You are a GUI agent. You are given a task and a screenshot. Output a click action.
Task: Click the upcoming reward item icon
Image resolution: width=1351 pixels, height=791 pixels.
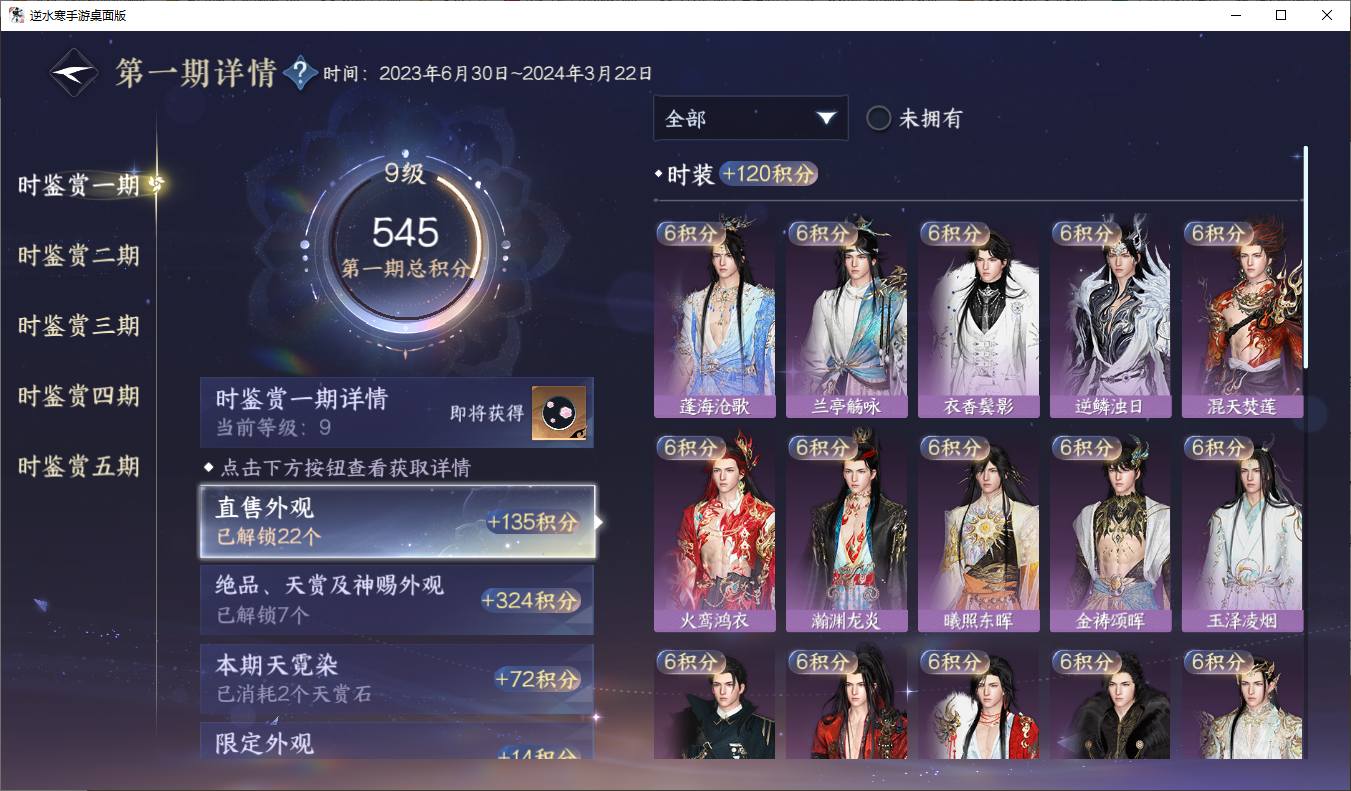pyautogui.click(x=559, y=412)
